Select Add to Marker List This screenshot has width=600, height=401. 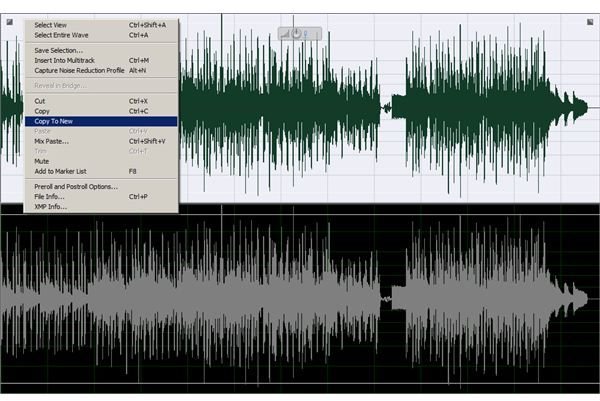click(101, 171)
